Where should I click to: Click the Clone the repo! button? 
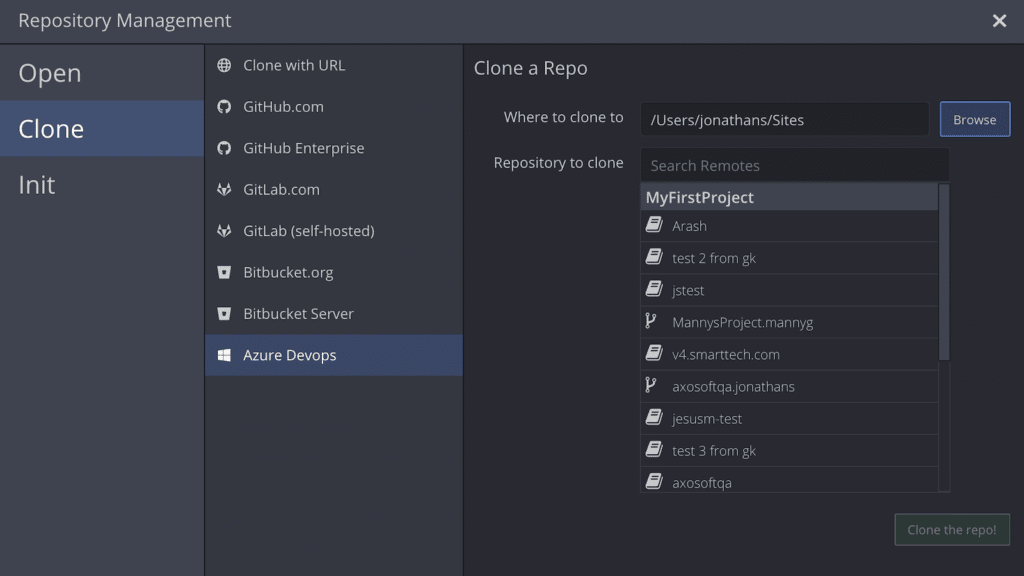pos(952,530)
